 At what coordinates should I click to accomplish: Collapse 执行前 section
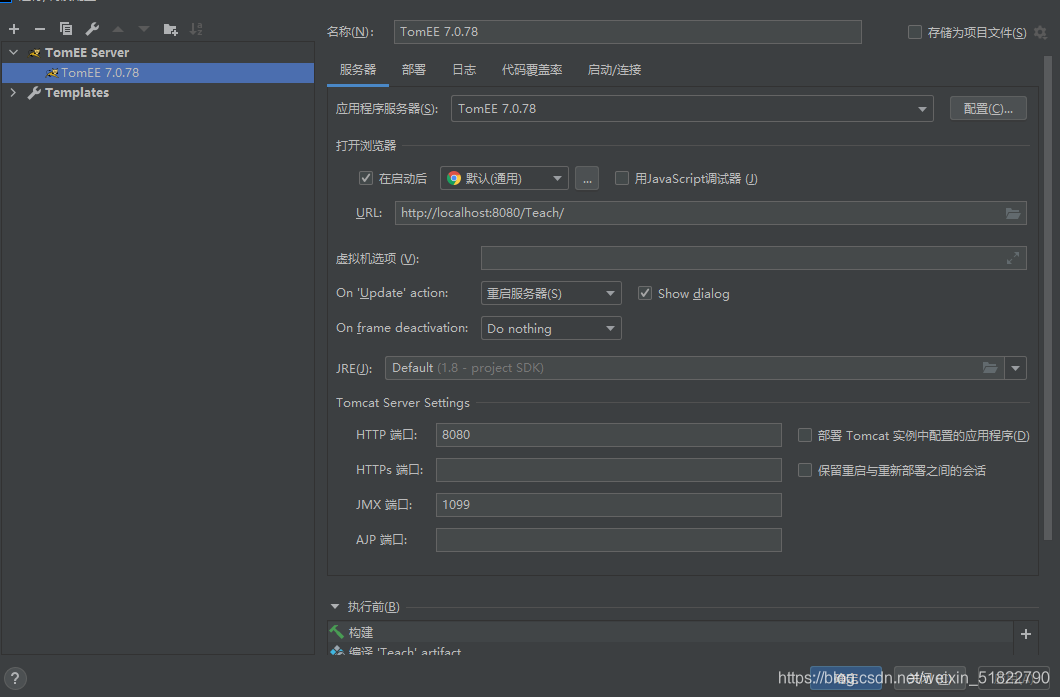click(335, 606)
